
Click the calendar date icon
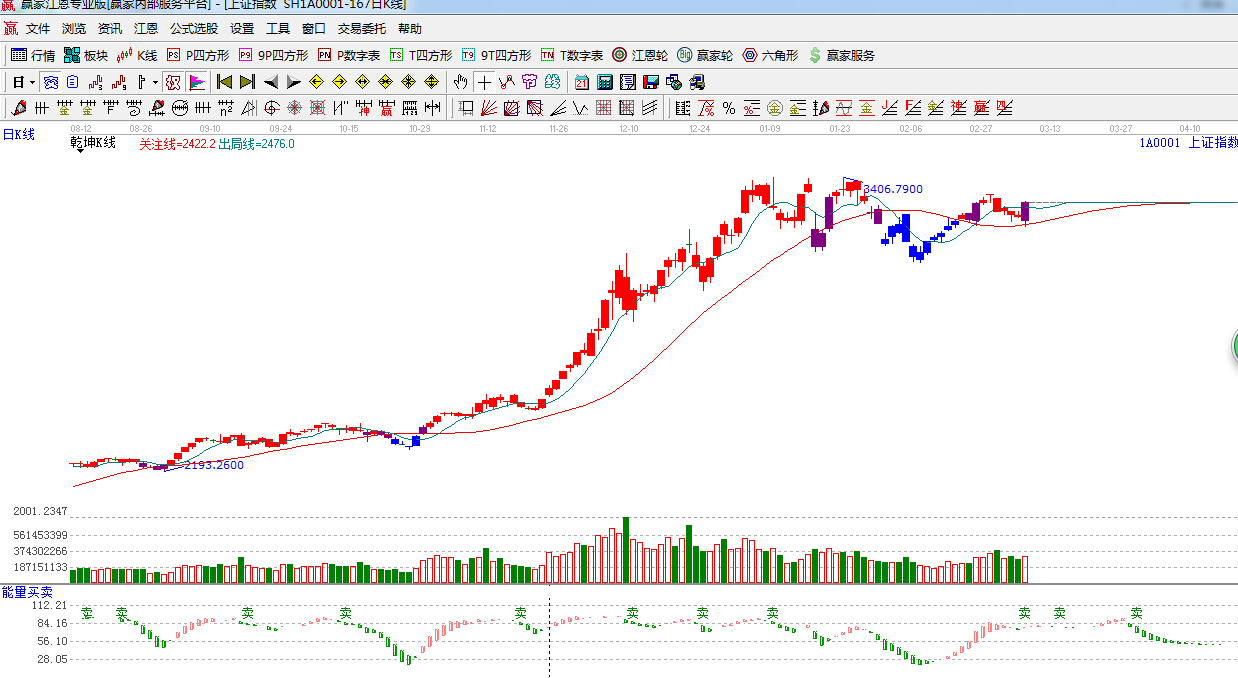coord(582,82)
